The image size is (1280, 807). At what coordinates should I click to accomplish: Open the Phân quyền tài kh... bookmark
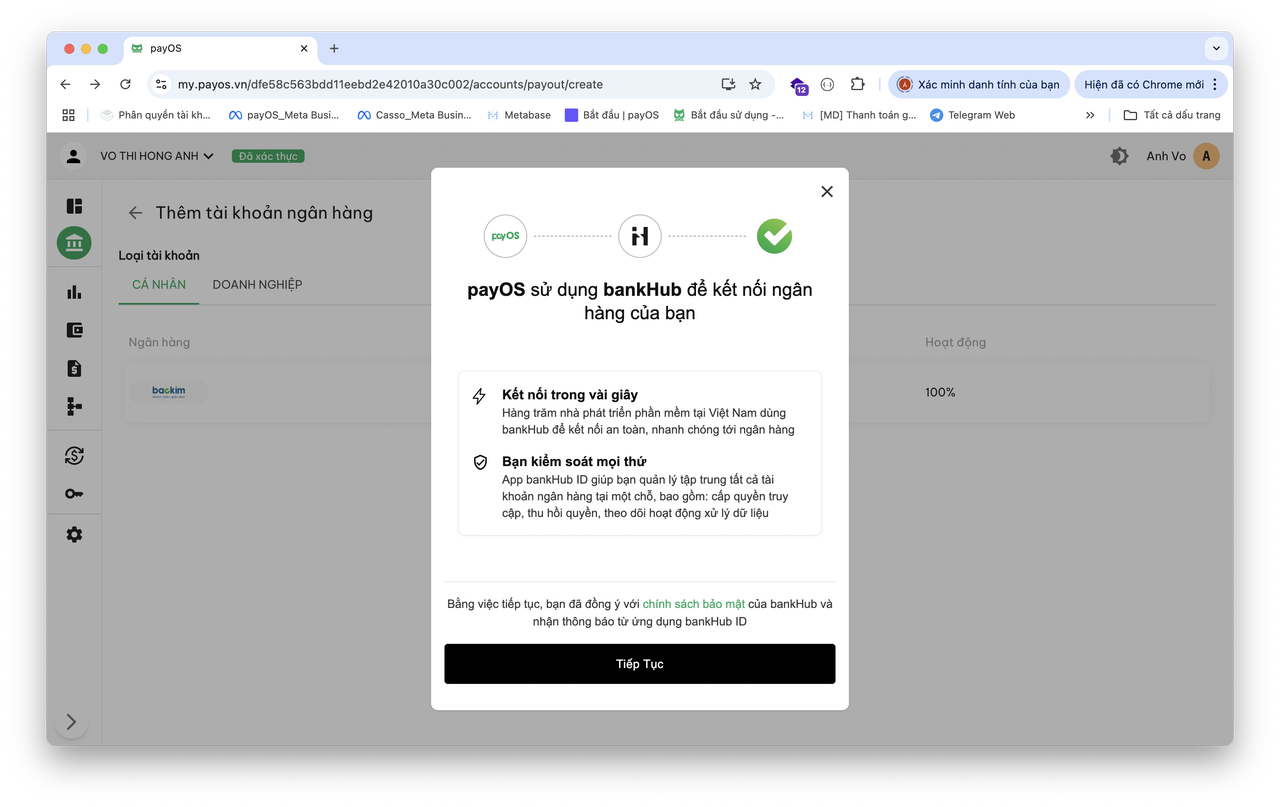pos(156,115)
